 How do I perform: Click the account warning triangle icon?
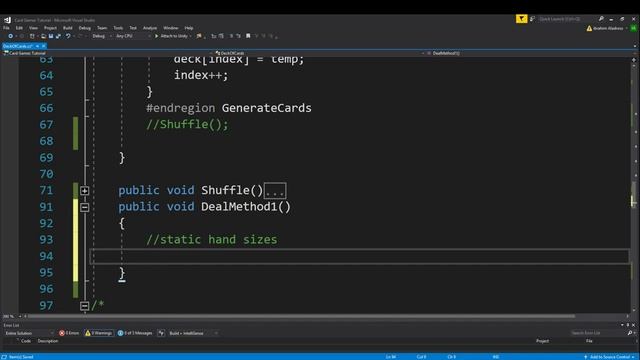point(589,28)
